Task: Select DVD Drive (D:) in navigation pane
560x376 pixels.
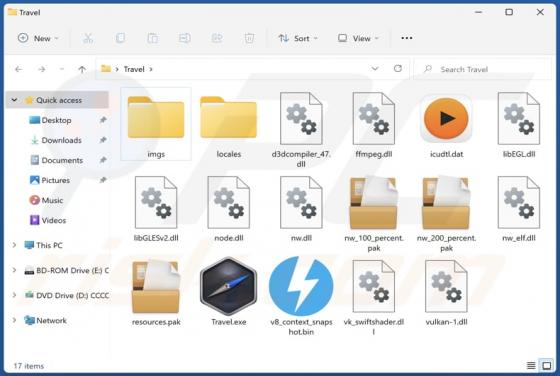Action: click(72, 295)
